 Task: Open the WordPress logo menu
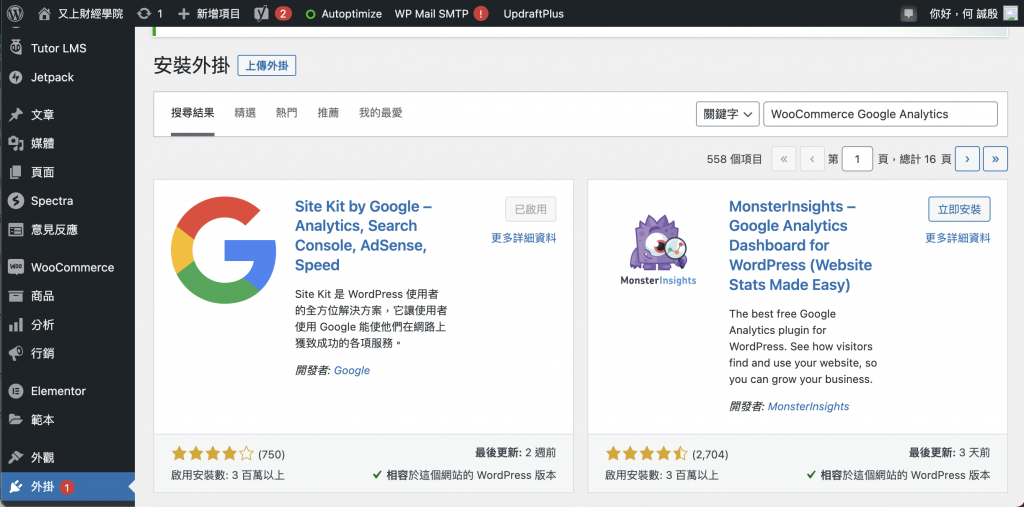(x=16, y=13)
